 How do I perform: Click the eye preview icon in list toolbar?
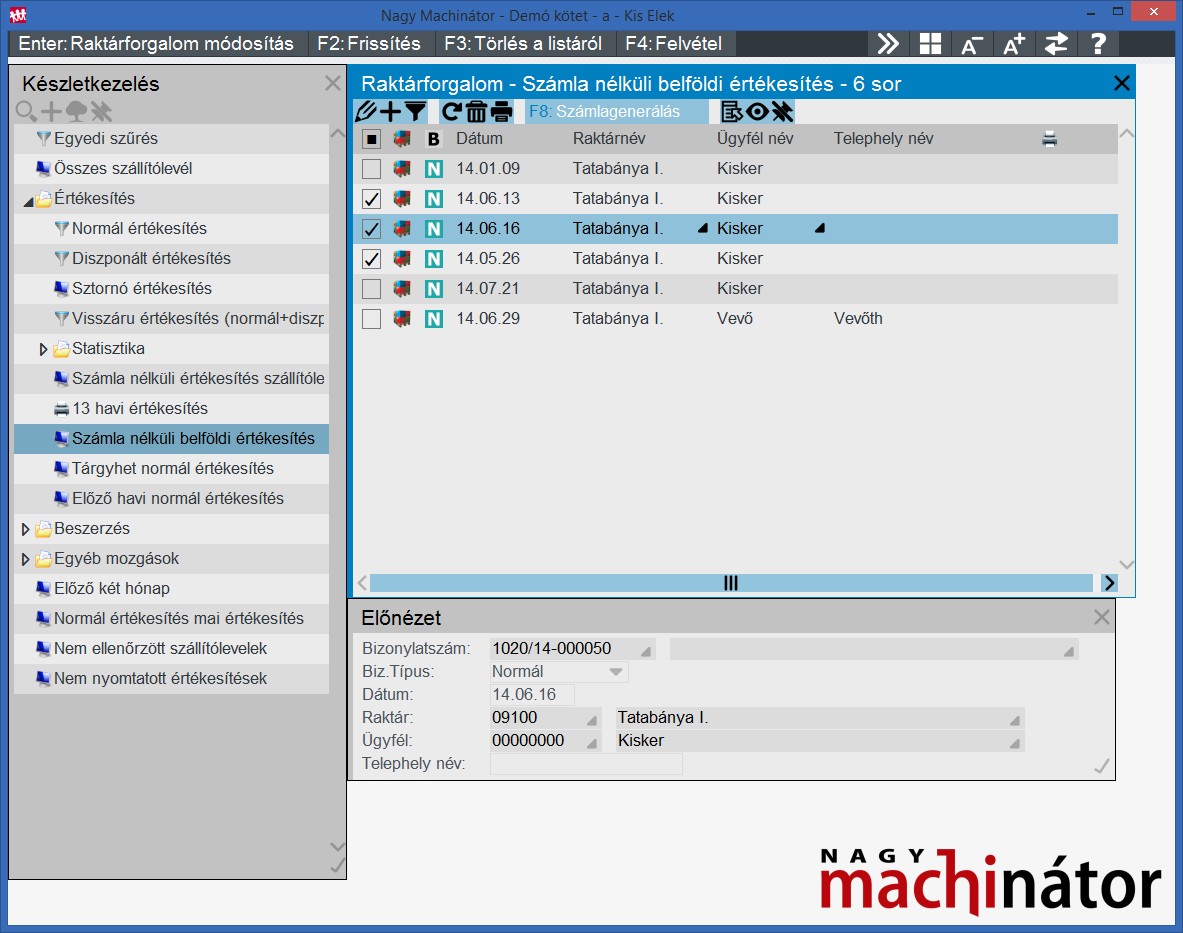(x=757, y=112)
